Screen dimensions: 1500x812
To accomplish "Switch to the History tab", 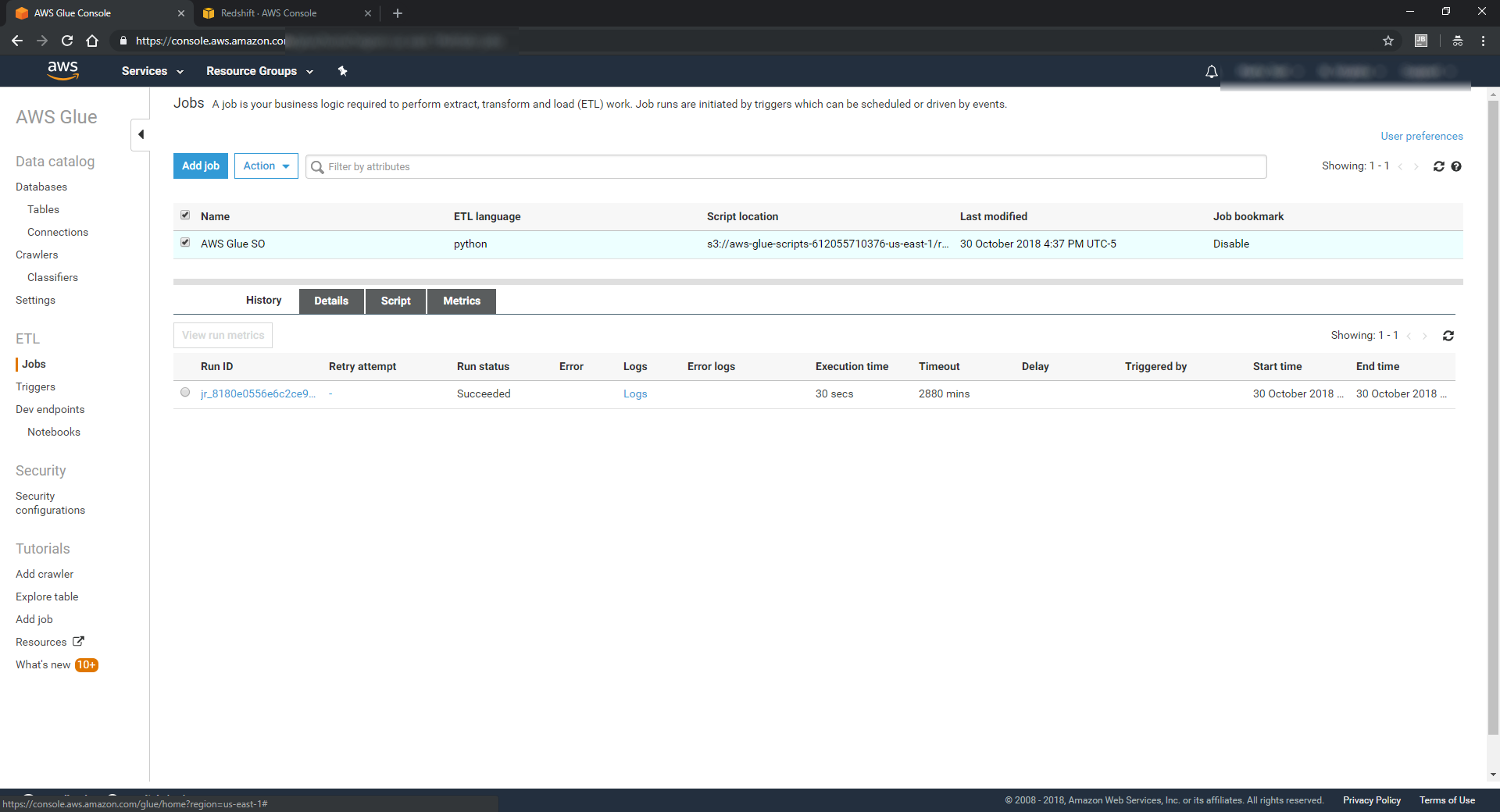I will [263, 301].
